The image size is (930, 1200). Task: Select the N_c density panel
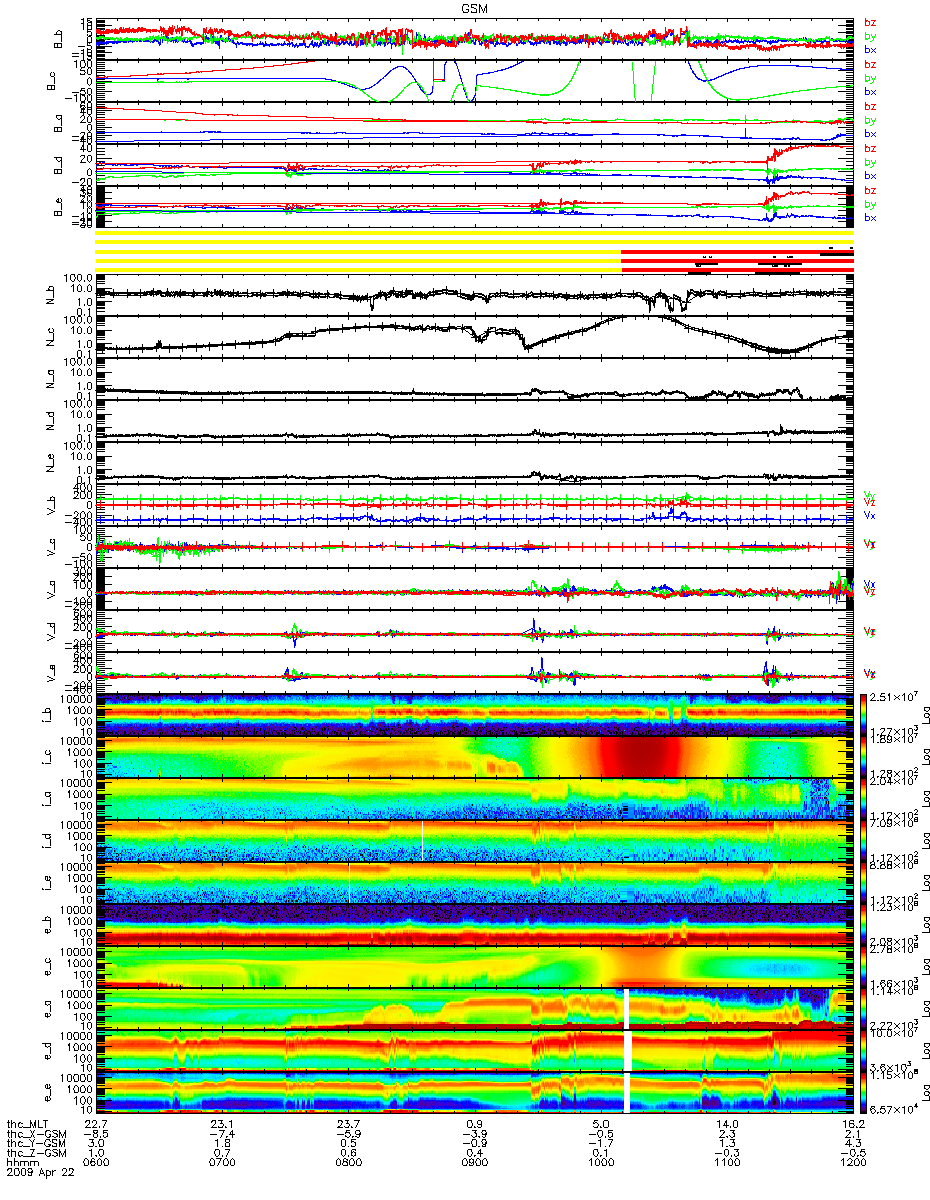pos(475,336)
